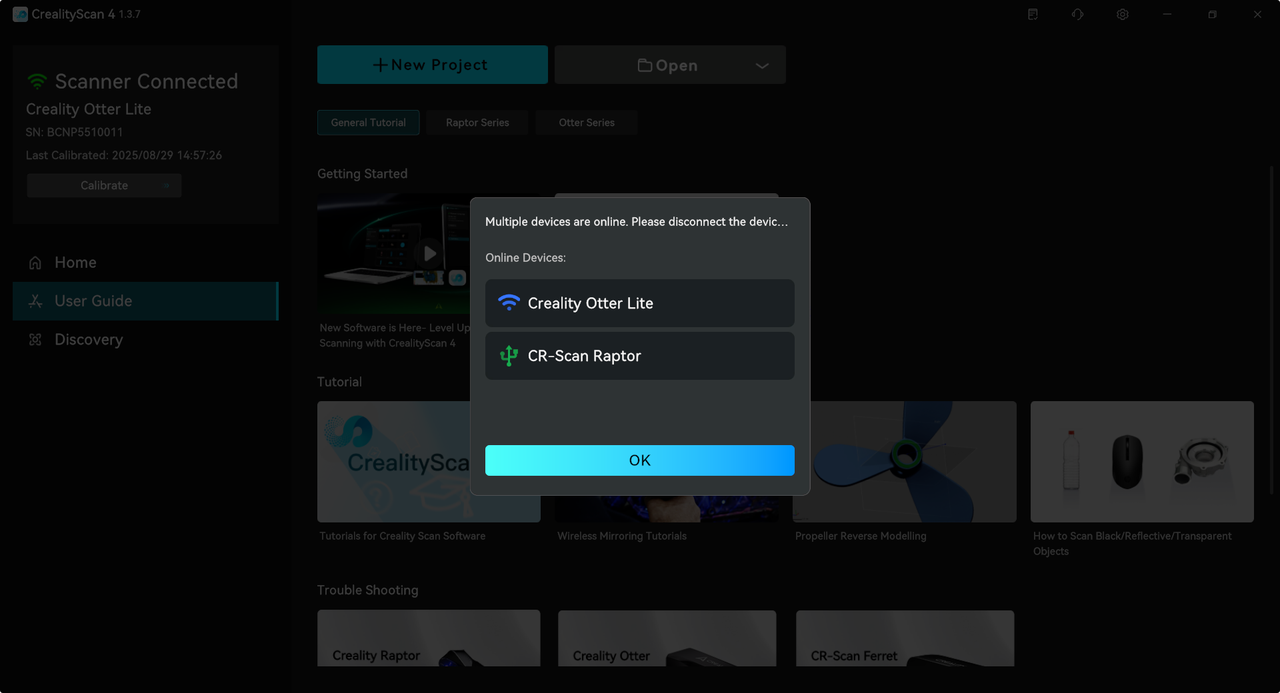Expand the Open button dropdown arrow
Screen dimensions: 1280x693
tap(762, 66)
